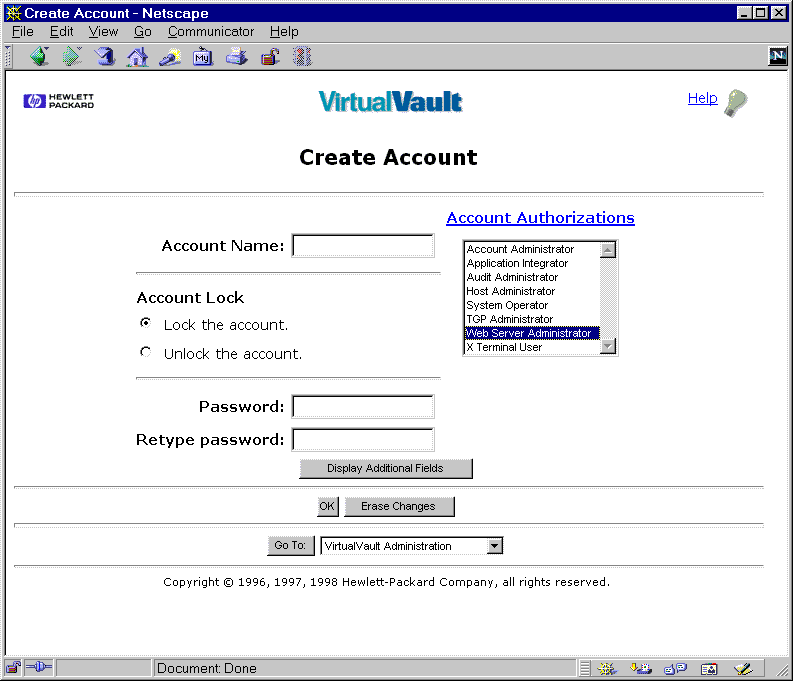Click the Go To button
793x681 pixels.
[x=290, y=546]
